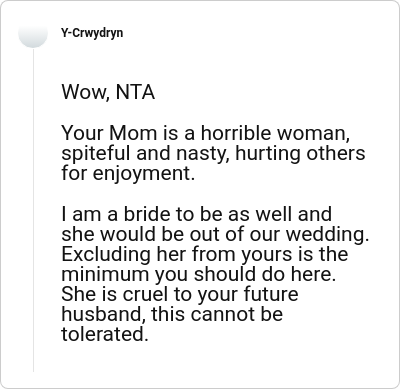Click the line "she would be out of our wedding."
The image size is (400, 389).
click(x=215, y=234)
